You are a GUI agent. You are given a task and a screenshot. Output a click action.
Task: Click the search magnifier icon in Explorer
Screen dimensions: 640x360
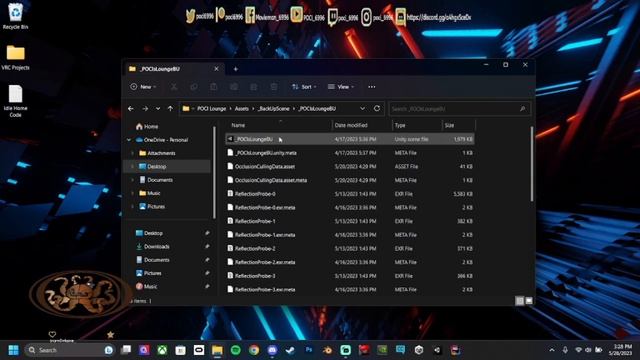(x=522, y=109)
